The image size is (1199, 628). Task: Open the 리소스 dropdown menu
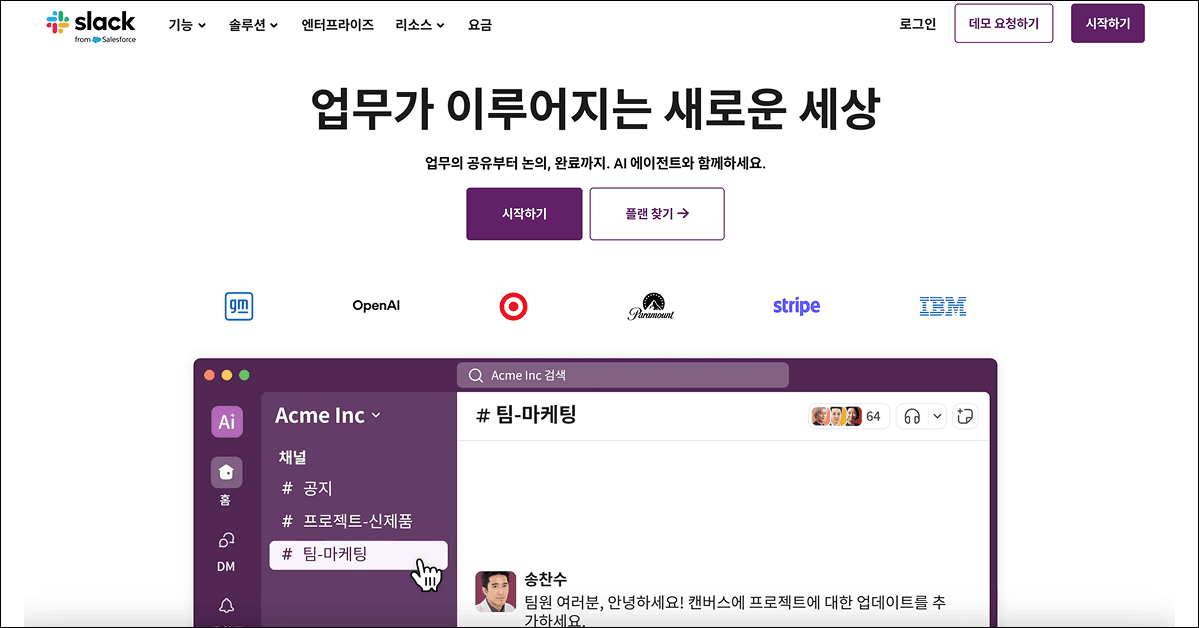coord(420,25)
